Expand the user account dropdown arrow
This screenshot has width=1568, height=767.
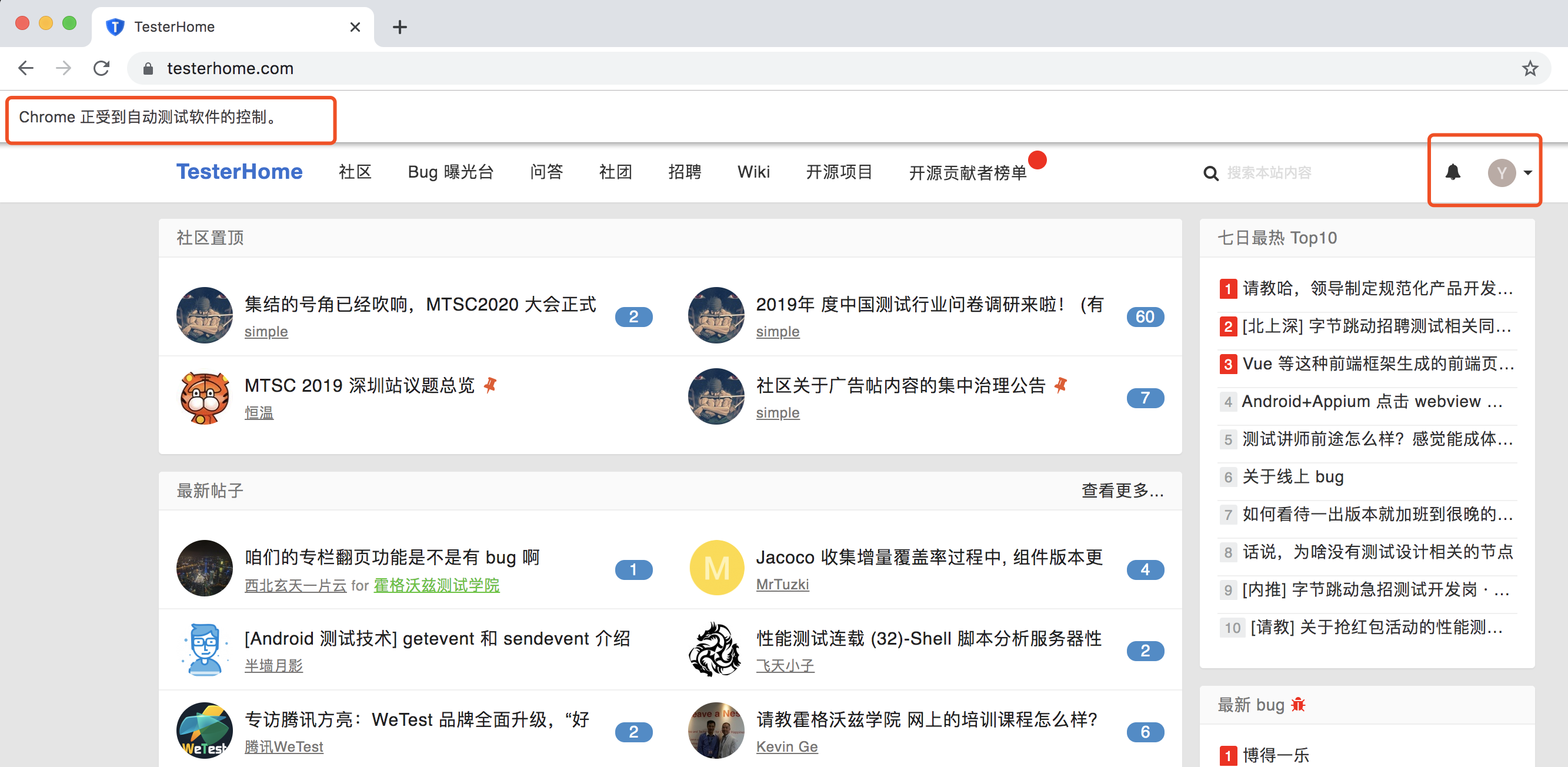tap(1528, 174)
